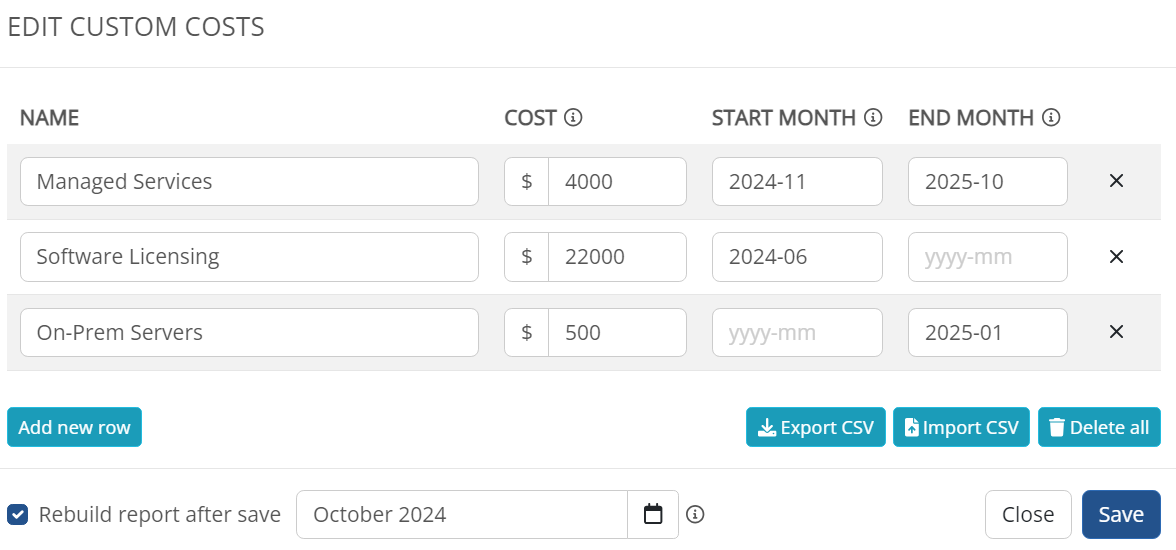Click the Software Licensing name field

point(249,257)
